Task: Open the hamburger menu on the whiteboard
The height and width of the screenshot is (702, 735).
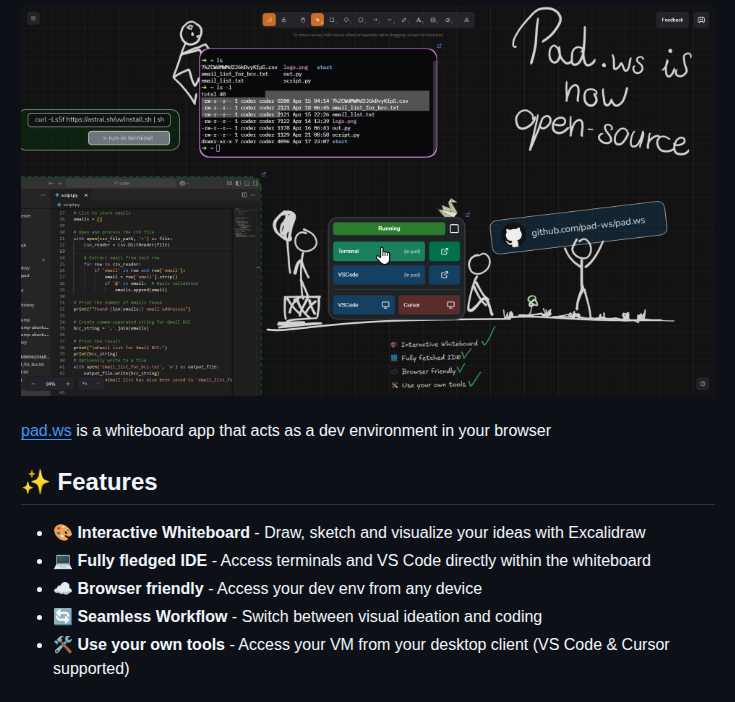Action: [33, 19]
